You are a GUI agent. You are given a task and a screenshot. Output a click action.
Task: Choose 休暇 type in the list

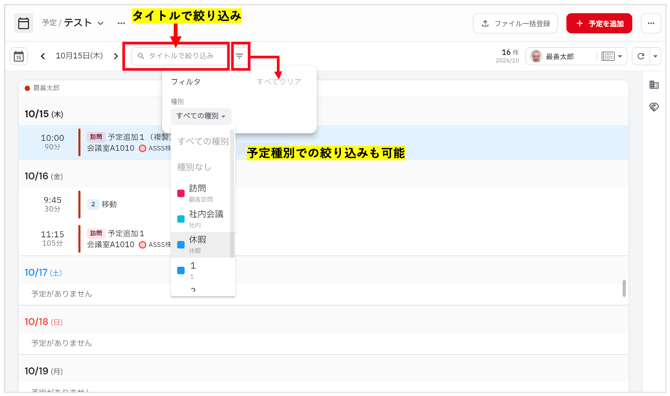[201, 244]
